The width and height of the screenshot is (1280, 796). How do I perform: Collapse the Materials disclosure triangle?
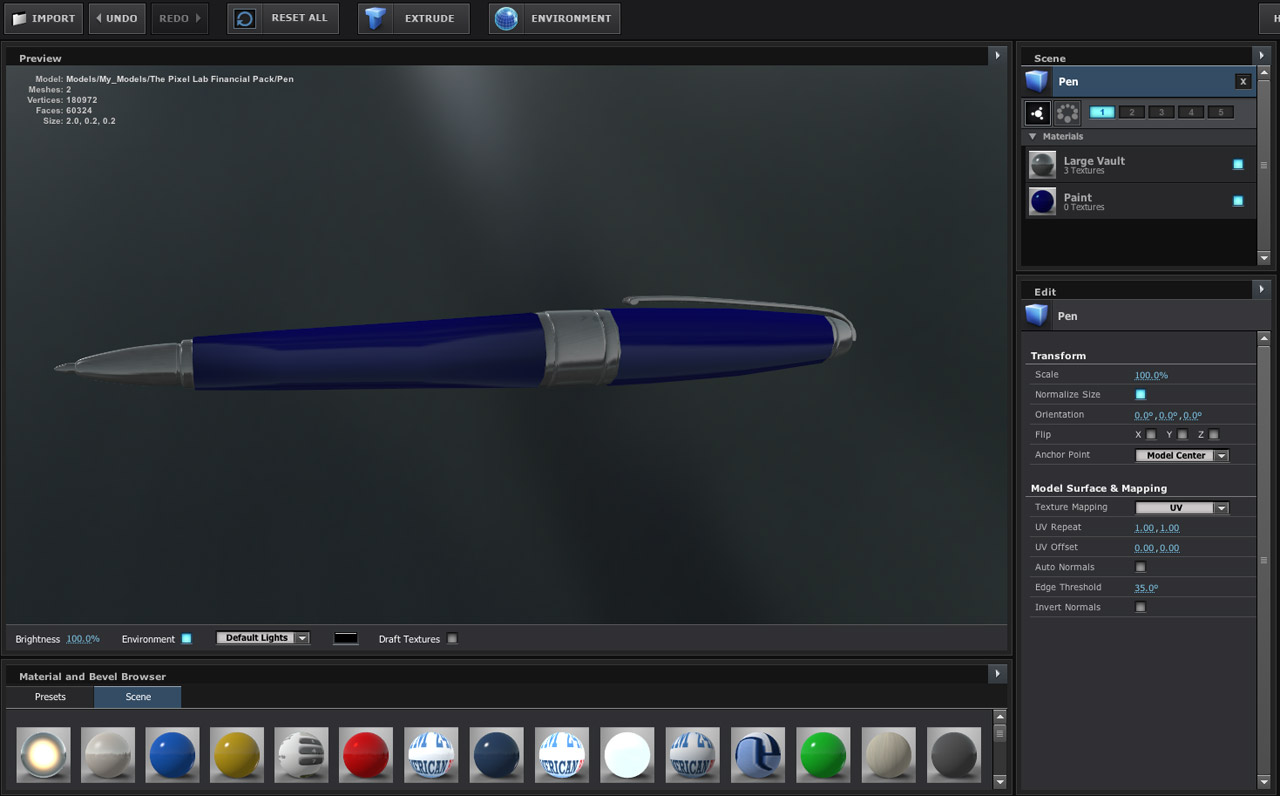point(1033,136)
